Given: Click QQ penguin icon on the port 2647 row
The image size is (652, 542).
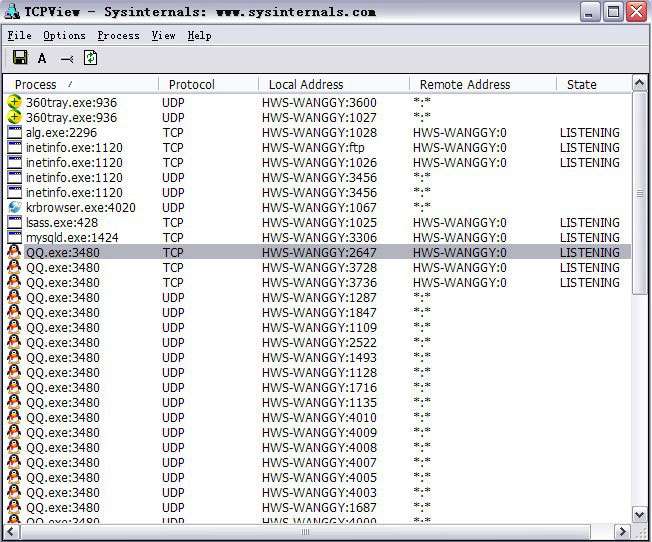Looking at the screenshot, I should [x=14, y=252].
